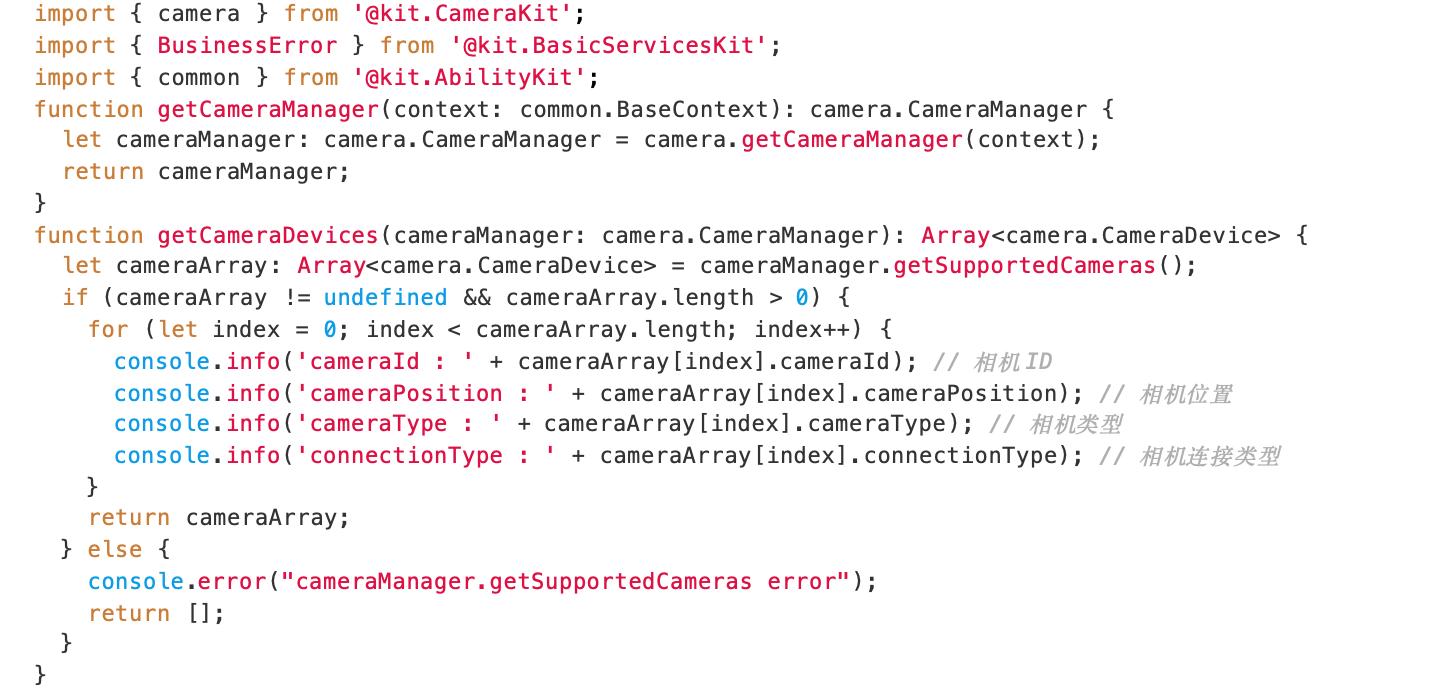
Task: Click console.error call with error message
Action: tap(482, 582)
